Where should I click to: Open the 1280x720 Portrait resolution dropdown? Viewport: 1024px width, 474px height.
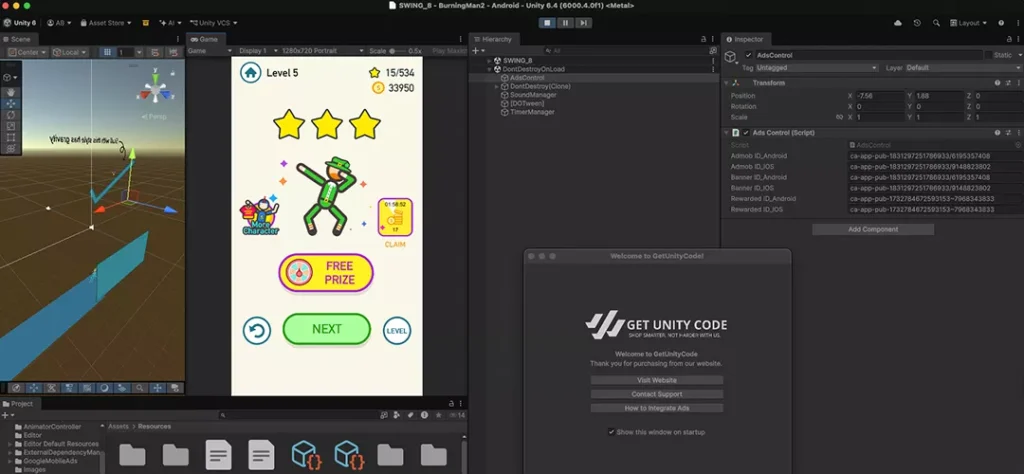coord(323,51)
